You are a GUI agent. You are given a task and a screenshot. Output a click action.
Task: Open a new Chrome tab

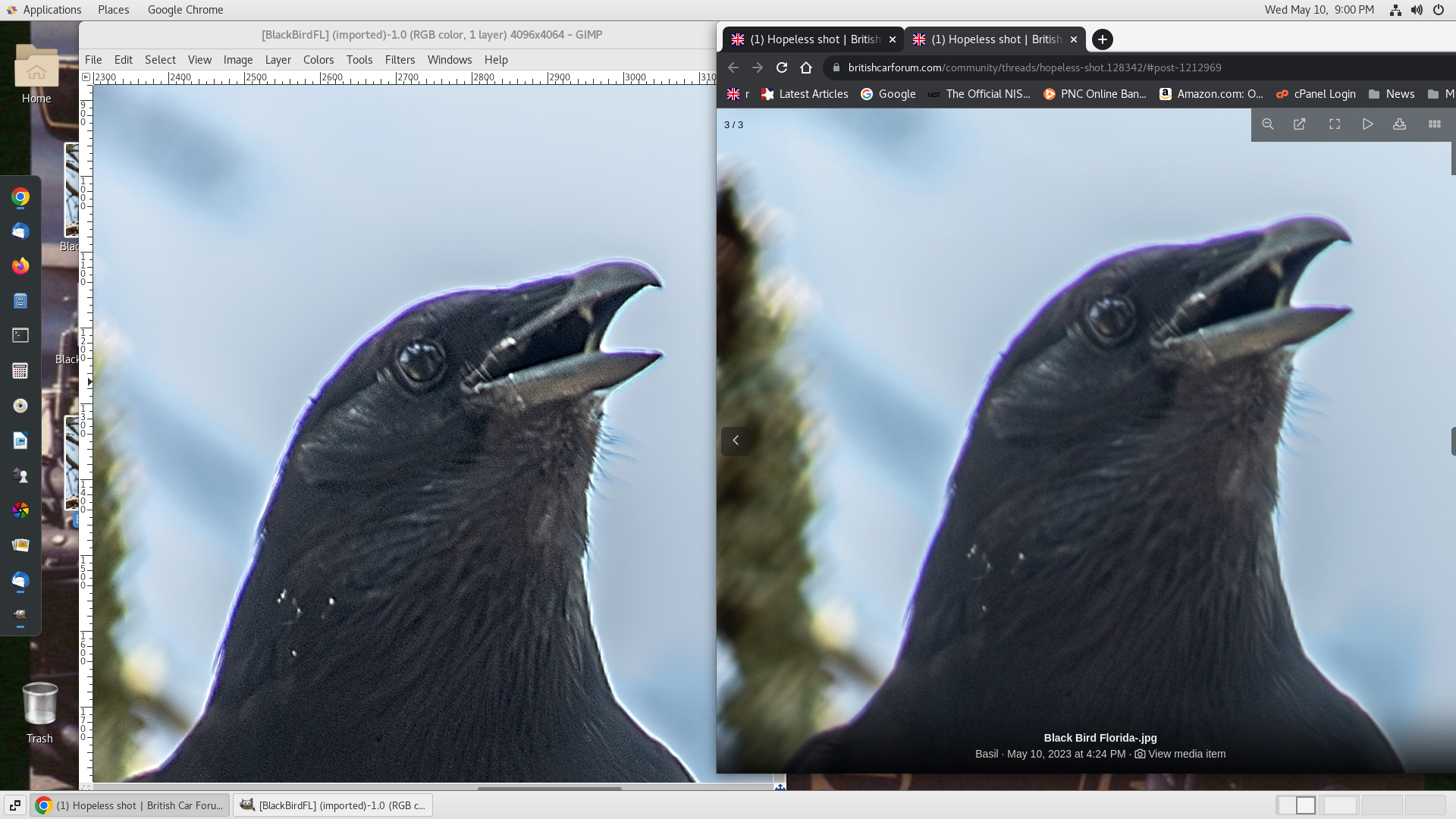[1103, 39]
